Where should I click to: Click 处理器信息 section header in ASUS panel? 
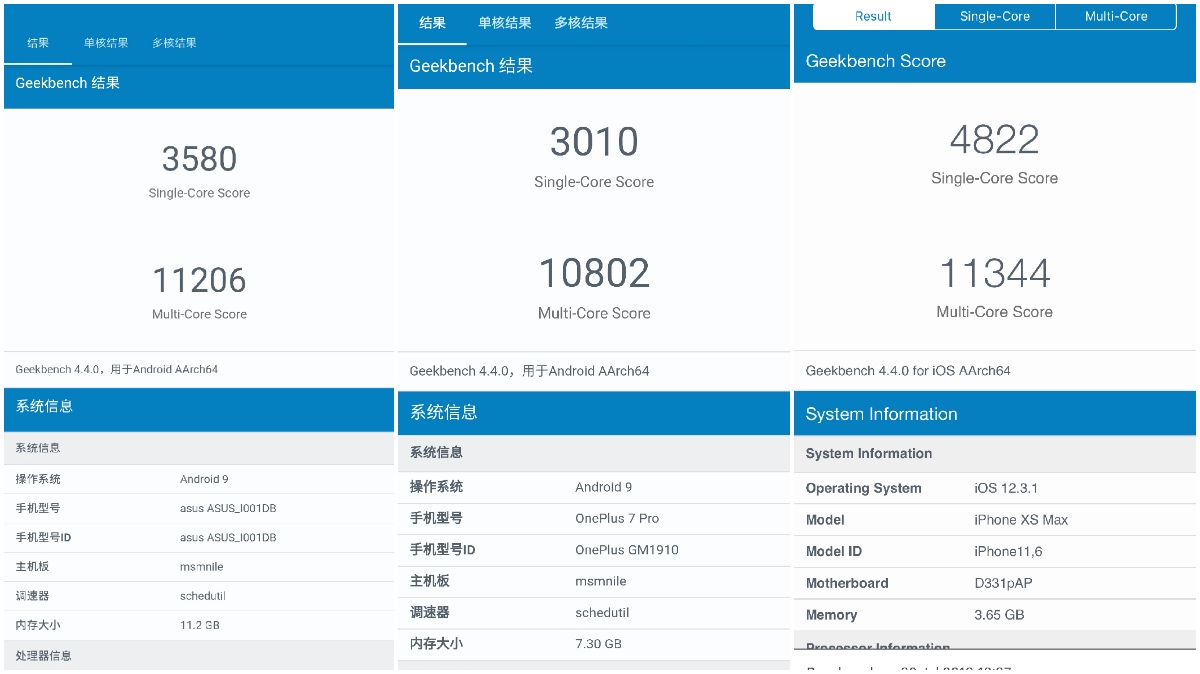(x=199, y=656)
